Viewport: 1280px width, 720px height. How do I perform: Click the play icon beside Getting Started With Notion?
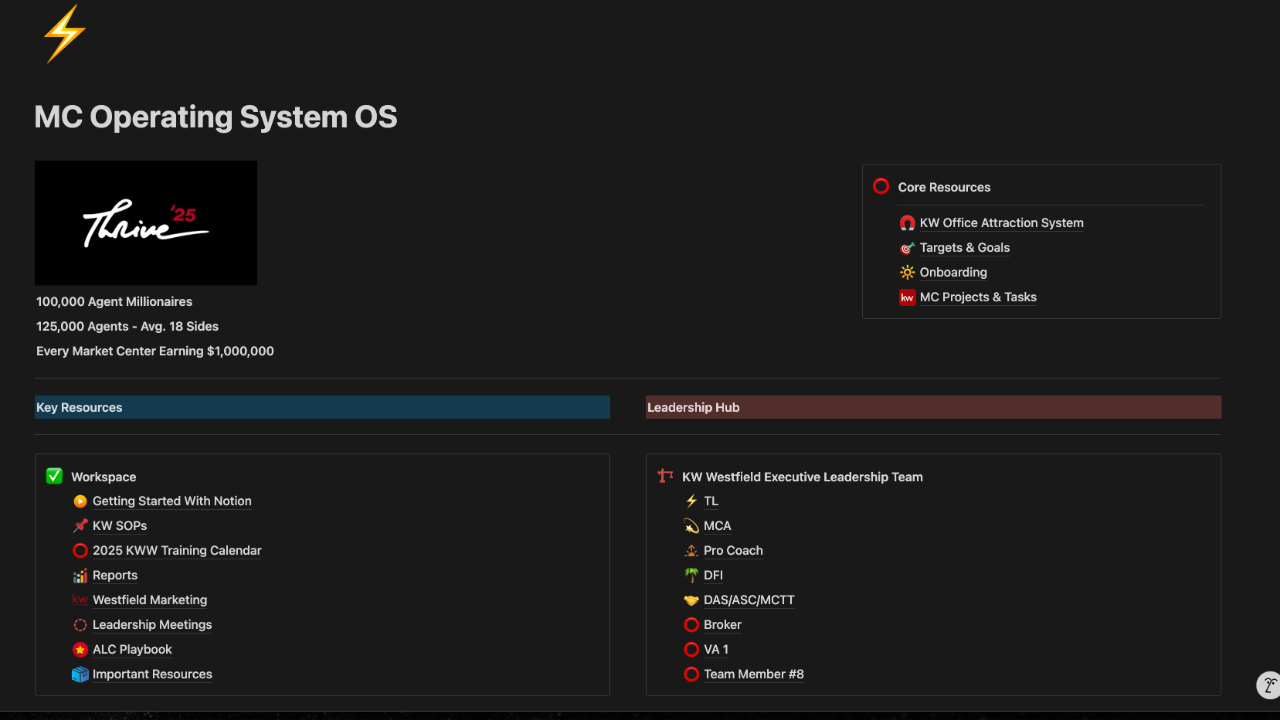click(80, 501)
